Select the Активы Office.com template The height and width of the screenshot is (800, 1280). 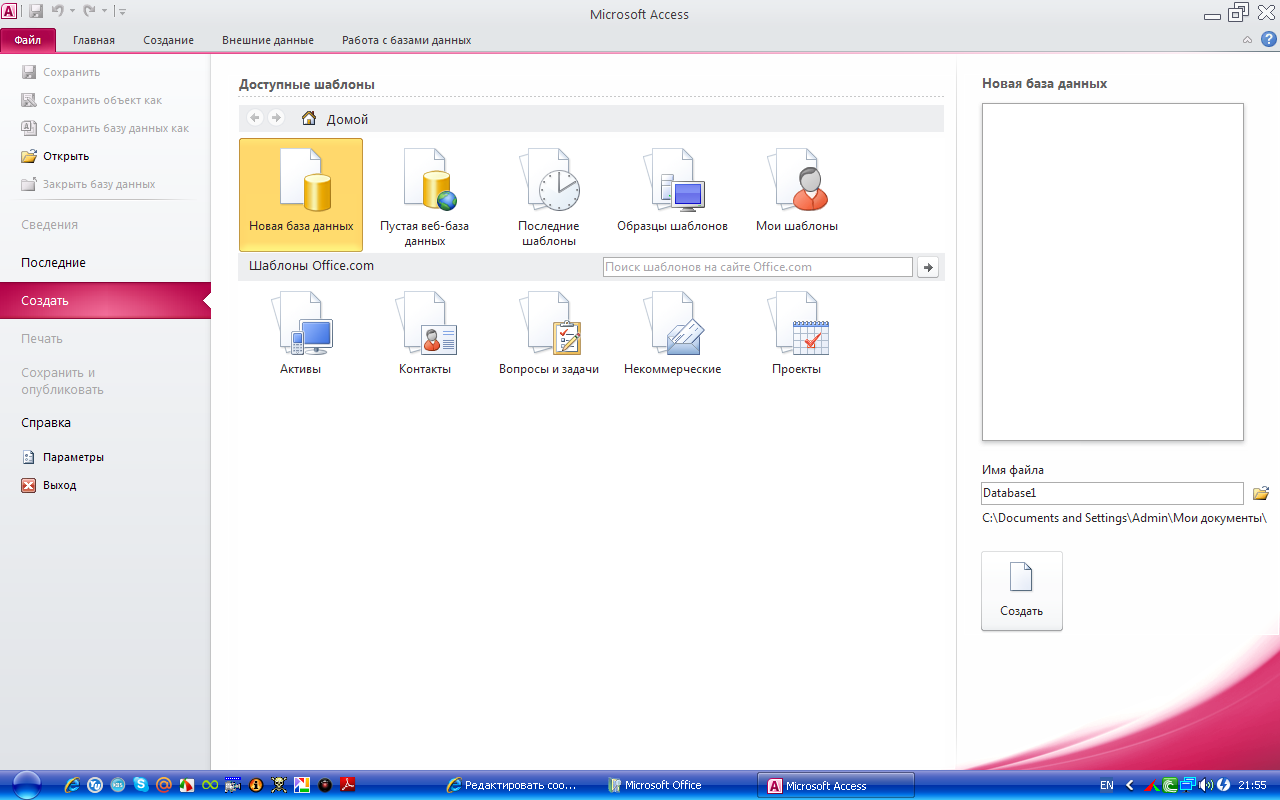coord(301,333)
